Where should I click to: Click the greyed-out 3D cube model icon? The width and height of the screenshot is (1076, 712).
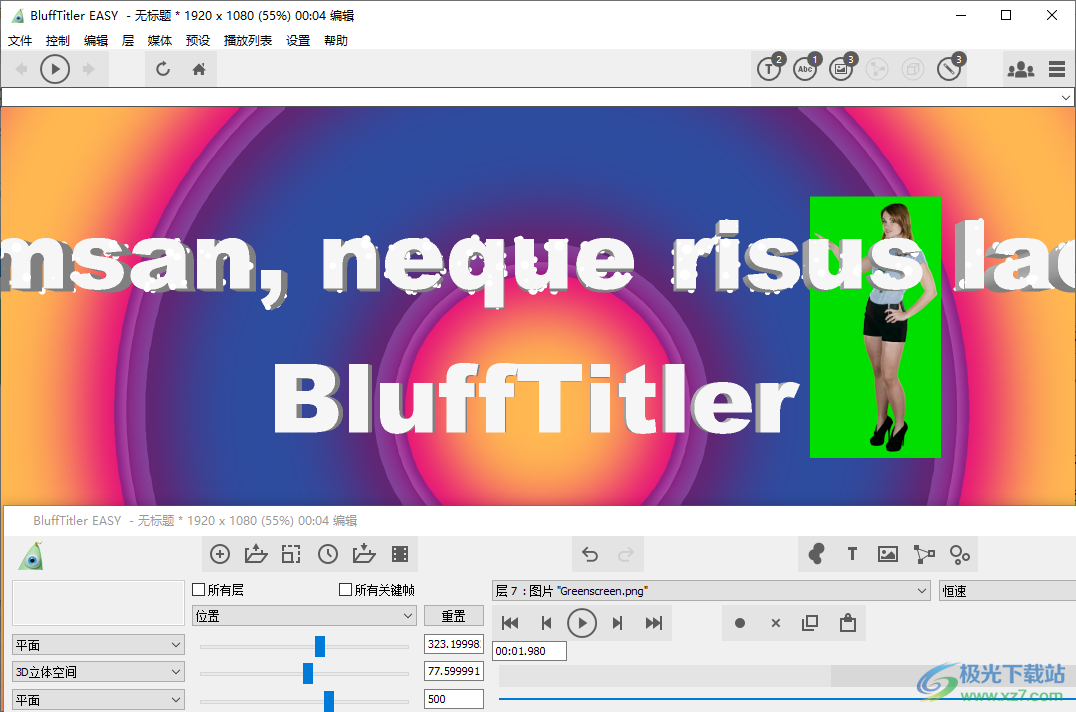(x=913, y=69)
